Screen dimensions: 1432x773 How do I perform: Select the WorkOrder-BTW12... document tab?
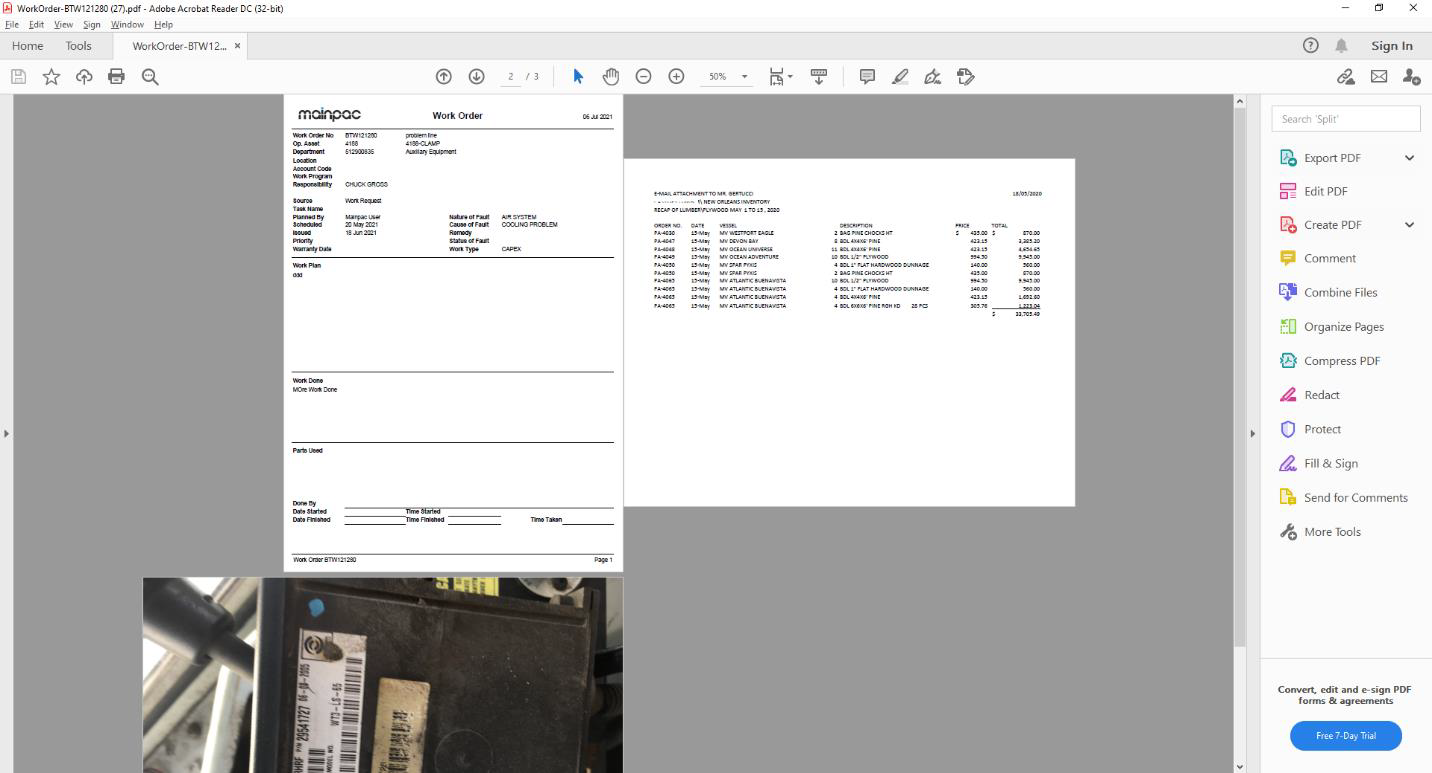tap(179, 46)
